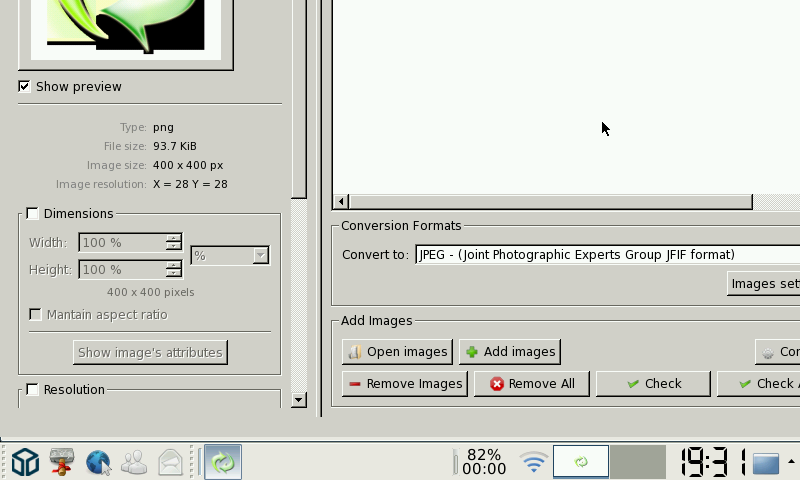Decrease Height using the down stepper arrow
Viewport: 800px width, 480px height.
tap(174, 274)
